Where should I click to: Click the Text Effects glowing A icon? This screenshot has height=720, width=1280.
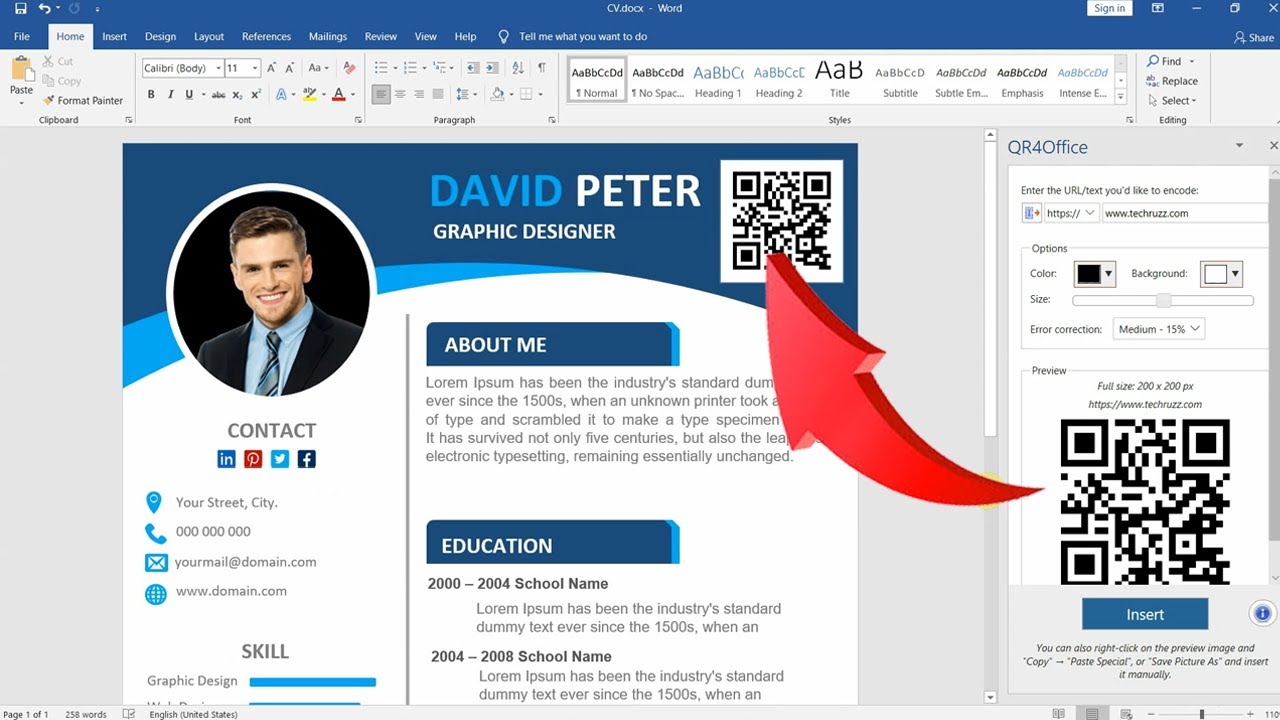pos(280,95)
